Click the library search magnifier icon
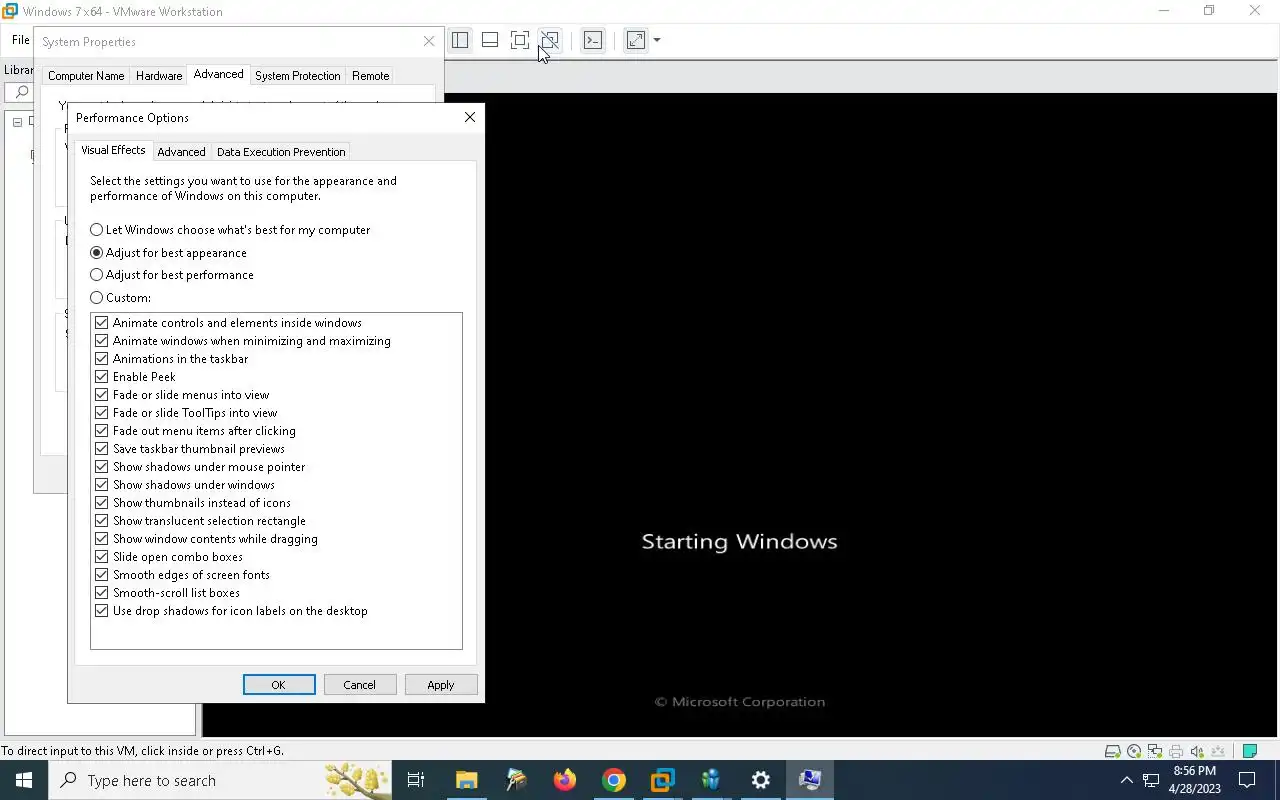The height and width of the screenshot is (800, 1280). tap(21, 92)
